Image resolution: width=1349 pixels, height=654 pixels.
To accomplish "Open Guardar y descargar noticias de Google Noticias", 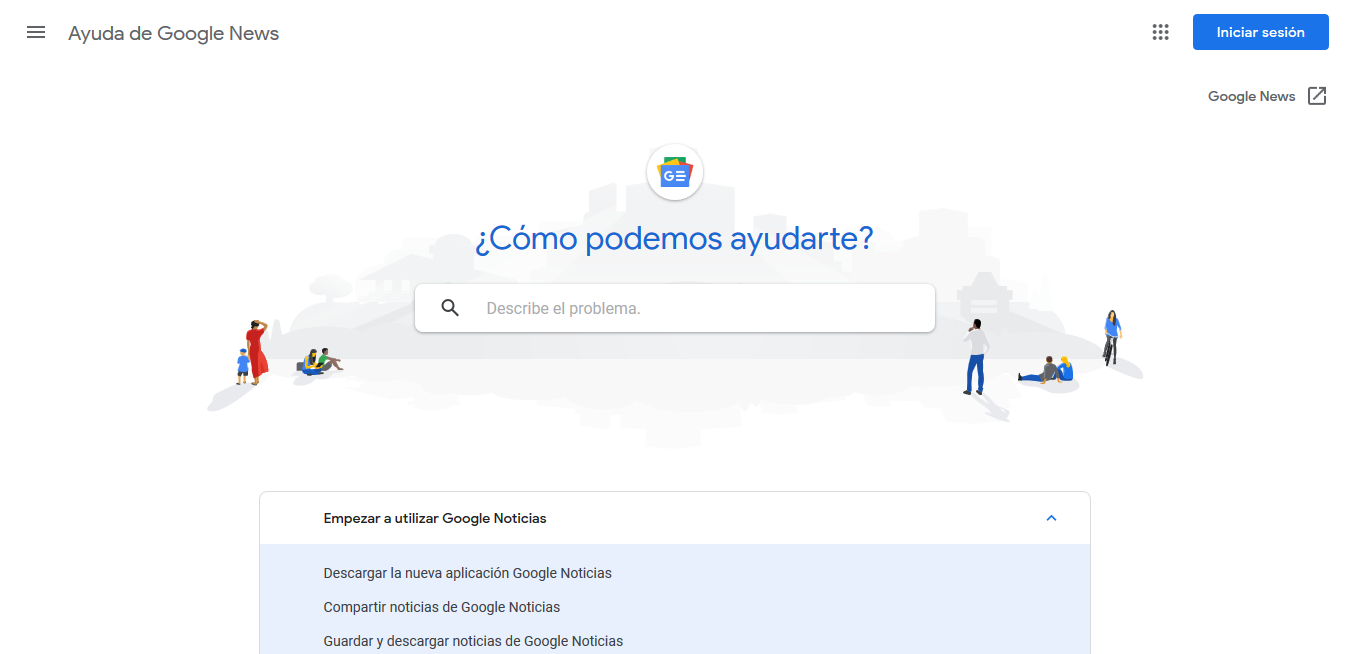I will click(x=473, y=641).
